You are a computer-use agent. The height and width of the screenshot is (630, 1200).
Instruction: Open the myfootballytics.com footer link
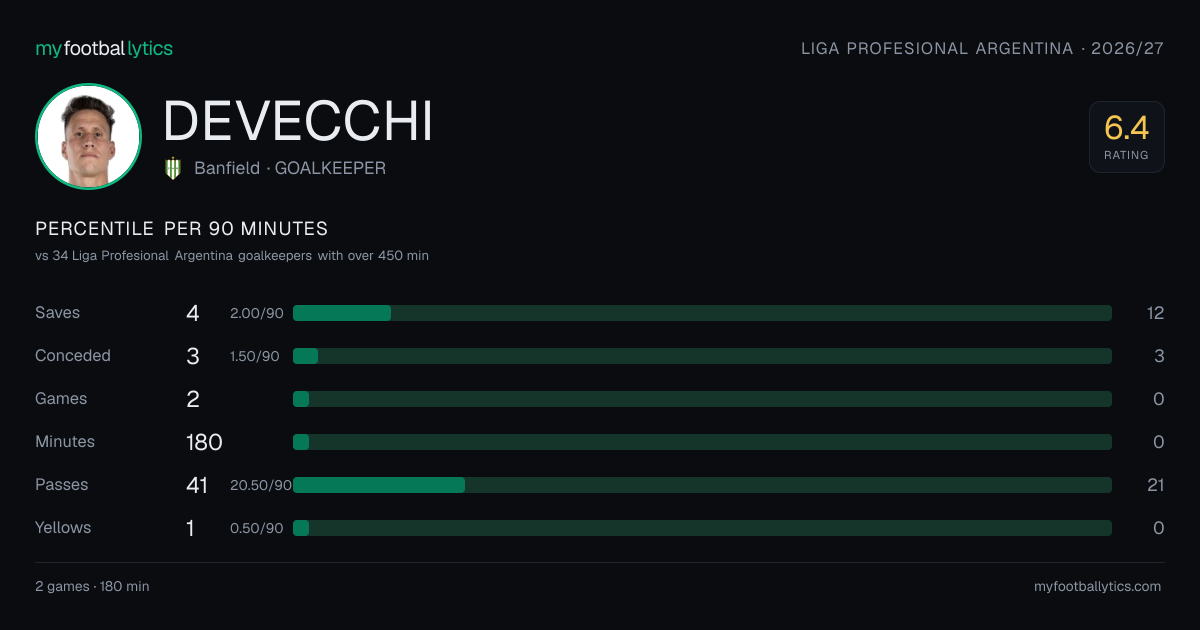(1098, 586)
